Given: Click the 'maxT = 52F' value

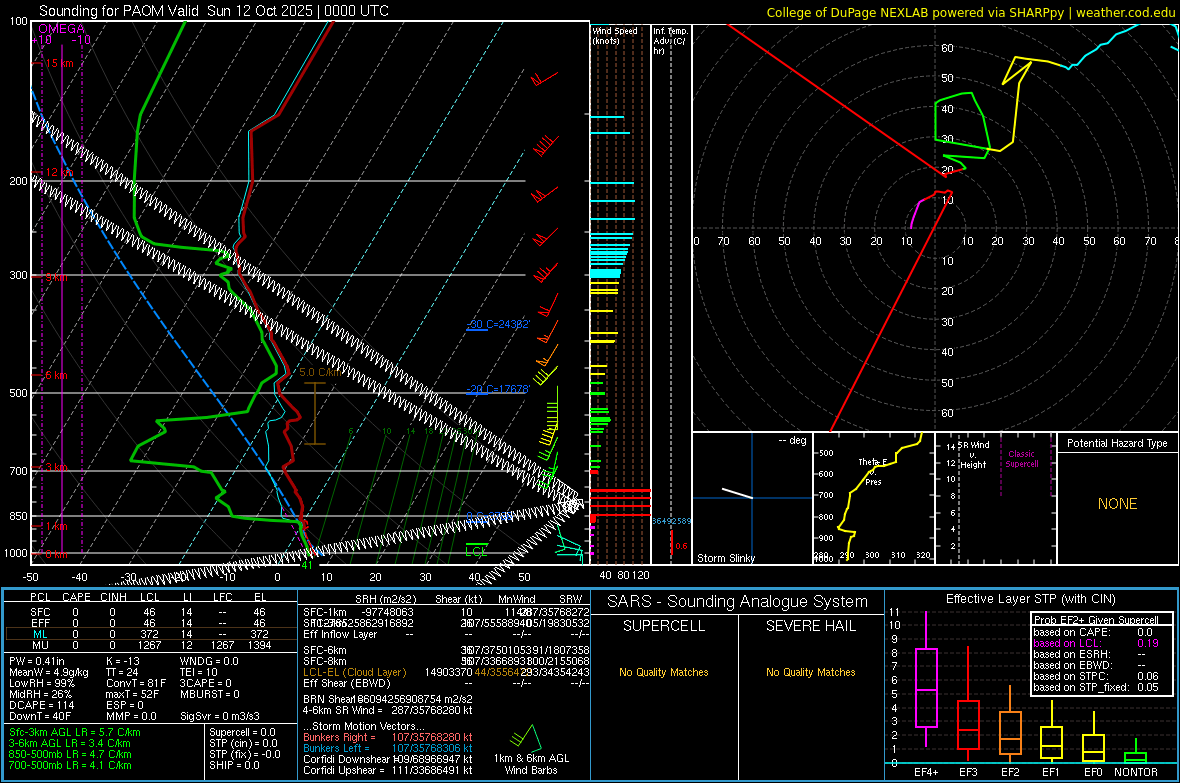Looking at the screenshot, I should pos(133,694).
